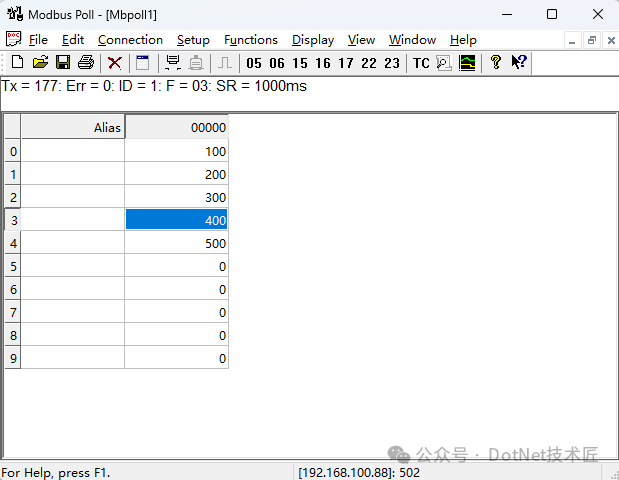Viewport: 619px width, 480px height.
Task: Open function 23 read/write registers
Action: (392, 63)
